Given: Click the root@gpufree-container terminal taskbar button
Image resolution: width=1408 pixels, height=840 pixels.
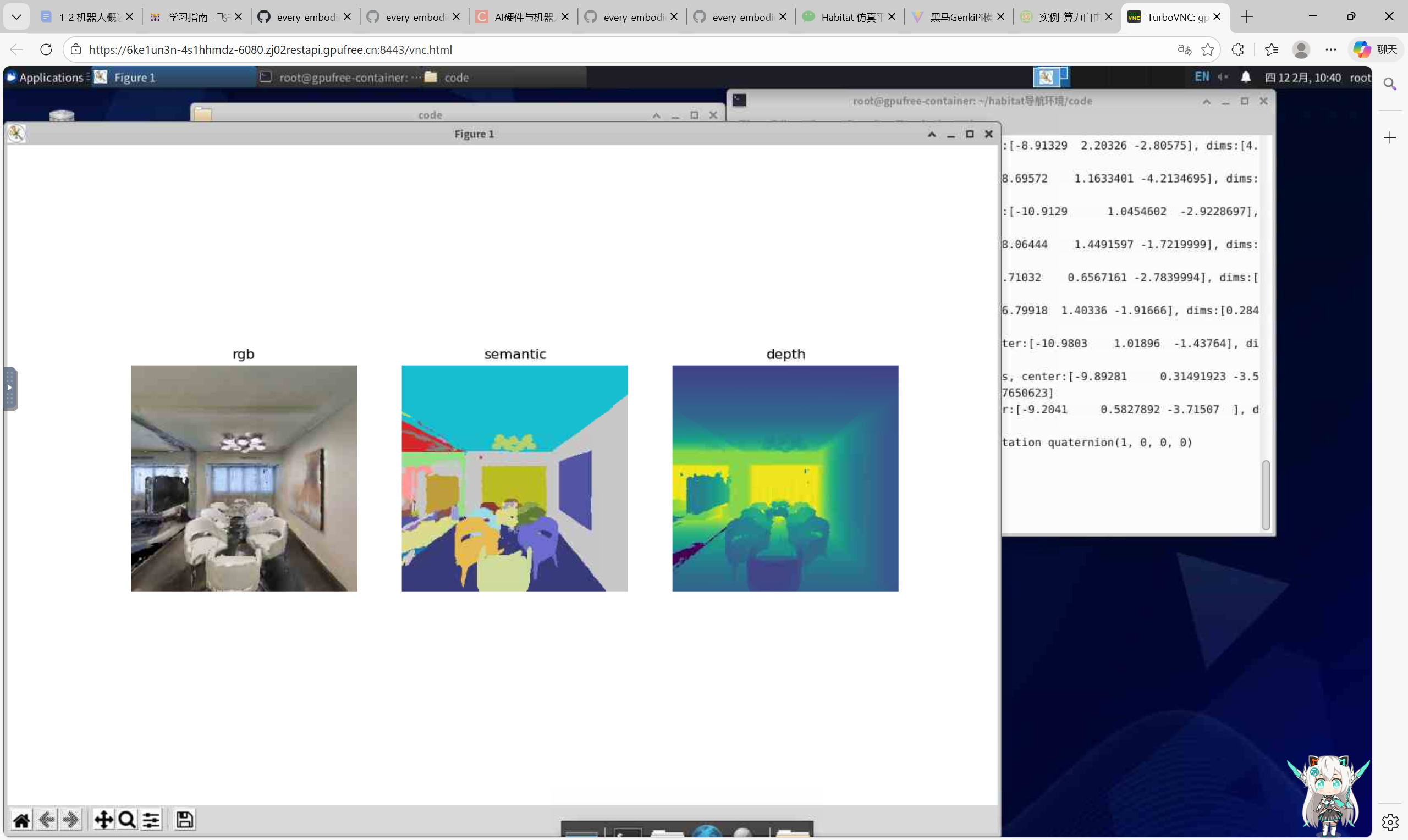Looking at the screenshot, I should click(340, 78).
